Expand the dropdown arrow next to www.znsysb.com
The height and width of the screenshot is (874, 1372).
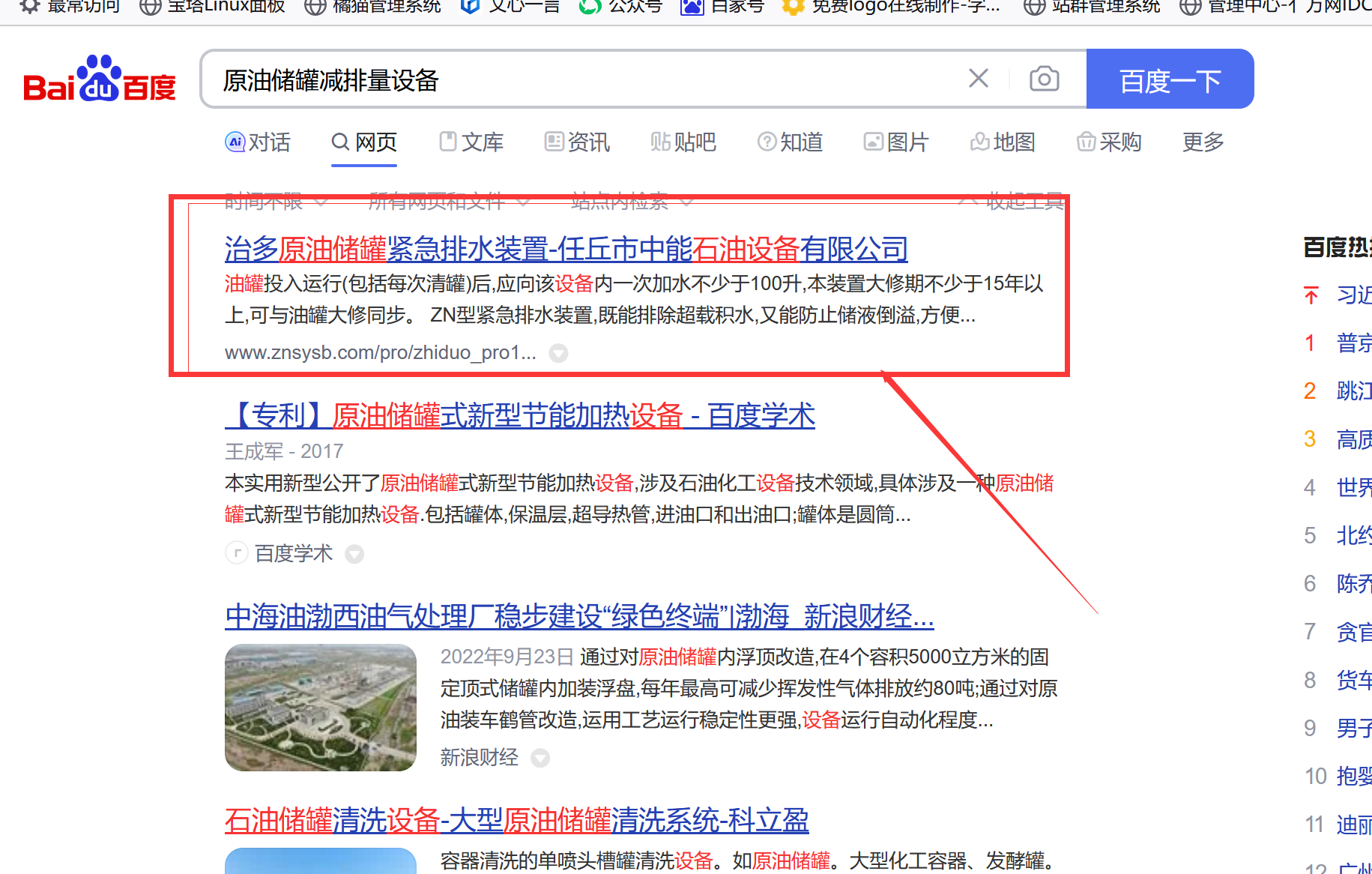tap(558, 352)
